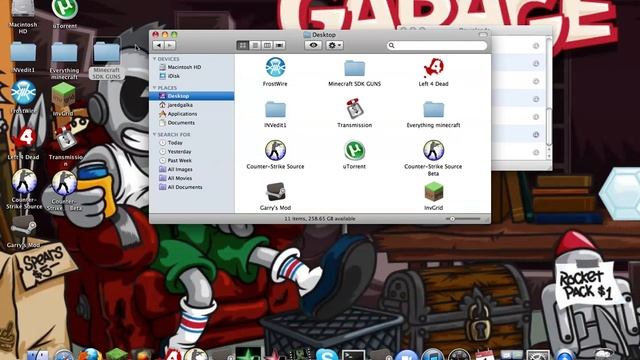Click the Left 4 Dead desktop icon
Screen dimensions: 640x360
coord(24,137)
